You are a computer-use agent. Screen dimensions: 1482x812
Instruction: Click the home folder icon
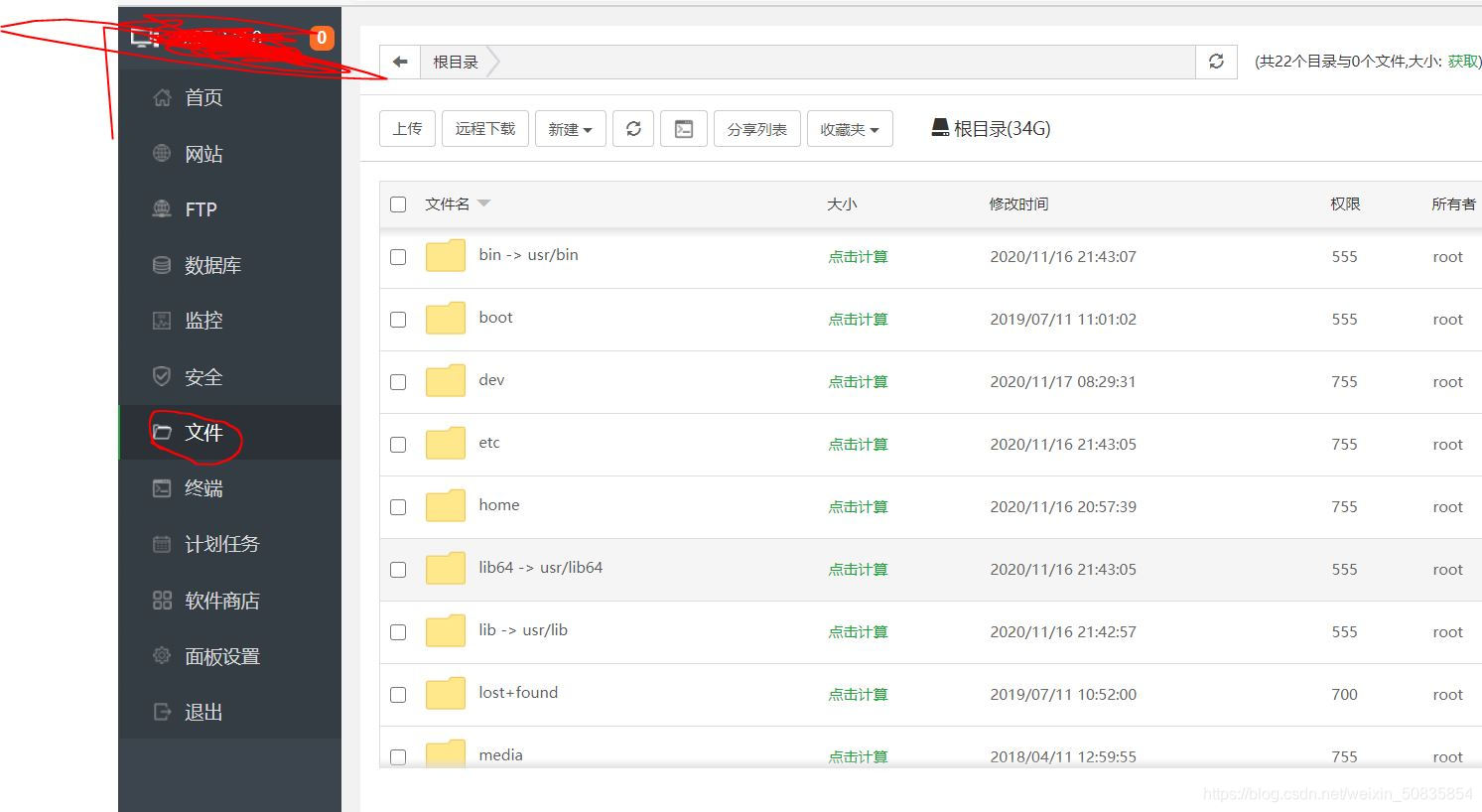point(446,506)
